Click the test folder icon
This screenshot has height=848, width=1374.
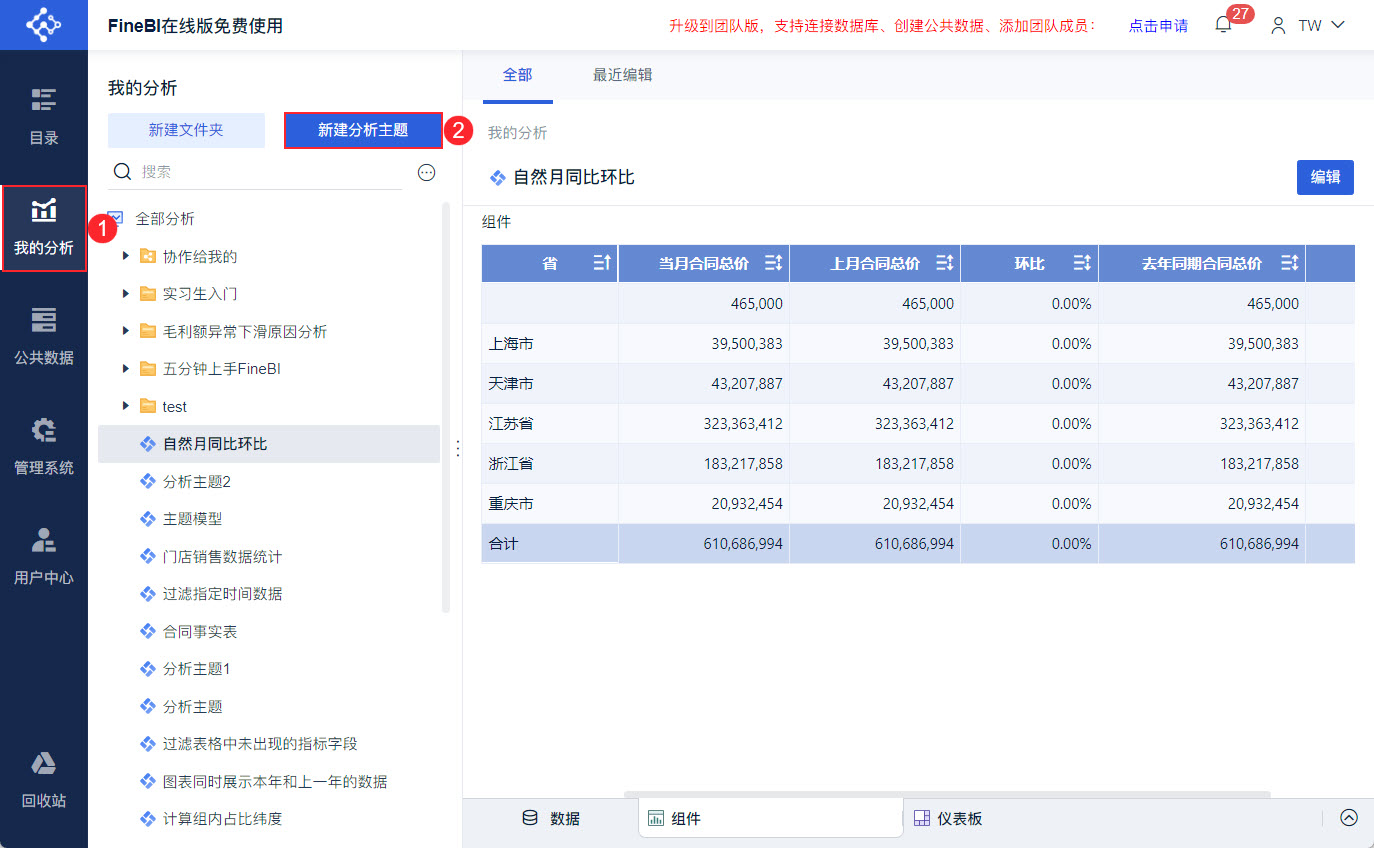148,407
